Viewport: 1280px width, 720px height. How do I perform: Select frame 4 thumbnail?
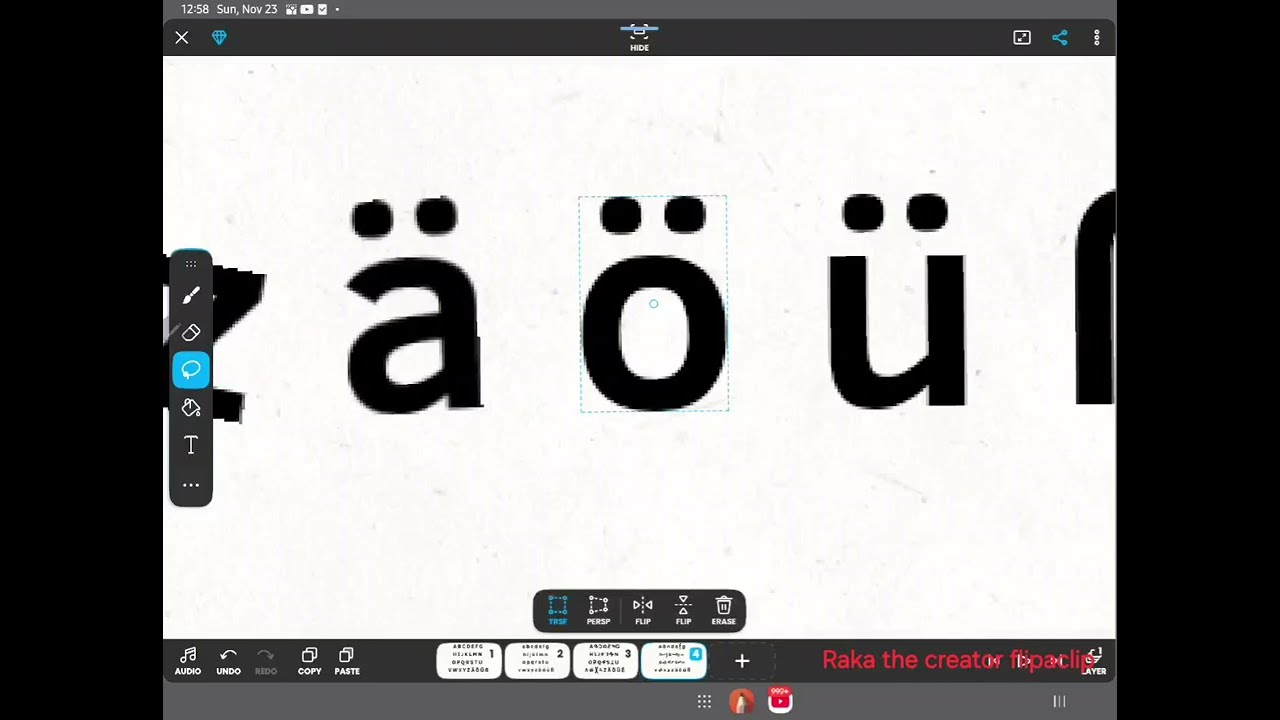tap(673, 661)
